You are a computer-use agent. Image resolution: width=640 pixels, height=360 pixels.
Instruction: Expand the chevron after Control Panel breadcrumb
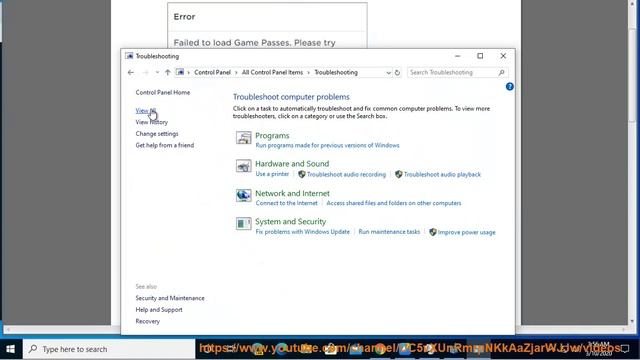point(236,73)
